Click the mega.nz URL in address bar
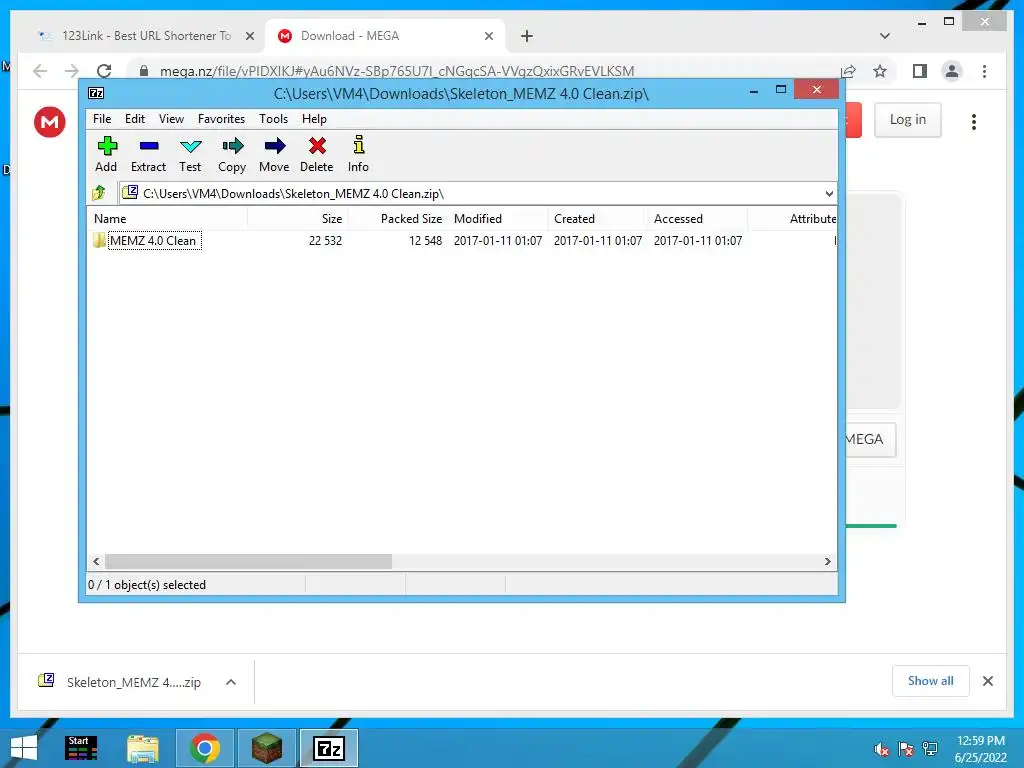The height and width of the screenshot is (768, 1024). [x=397, y=71]
